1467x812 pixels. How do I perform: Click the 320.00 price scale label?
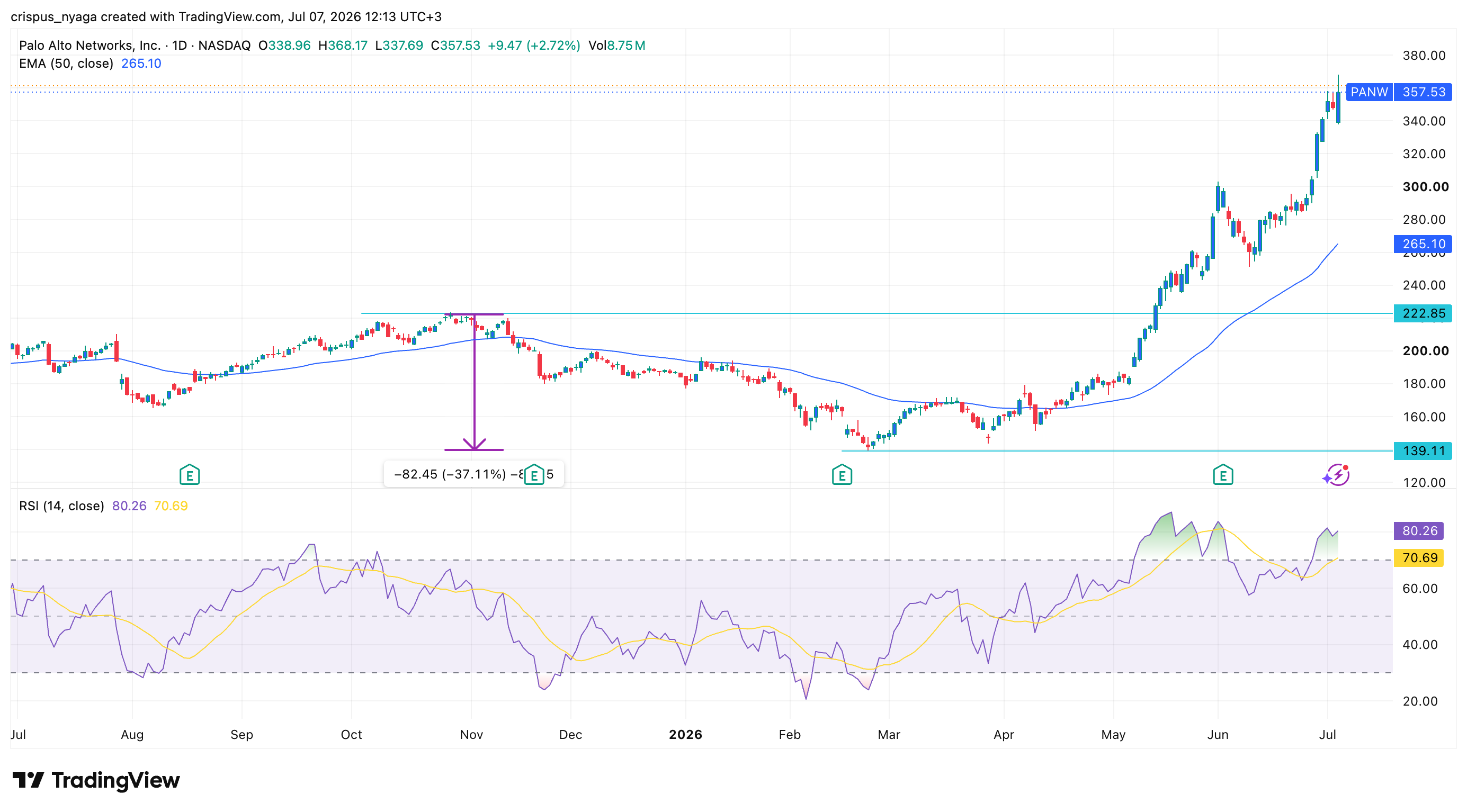(x=1424, y=154)
